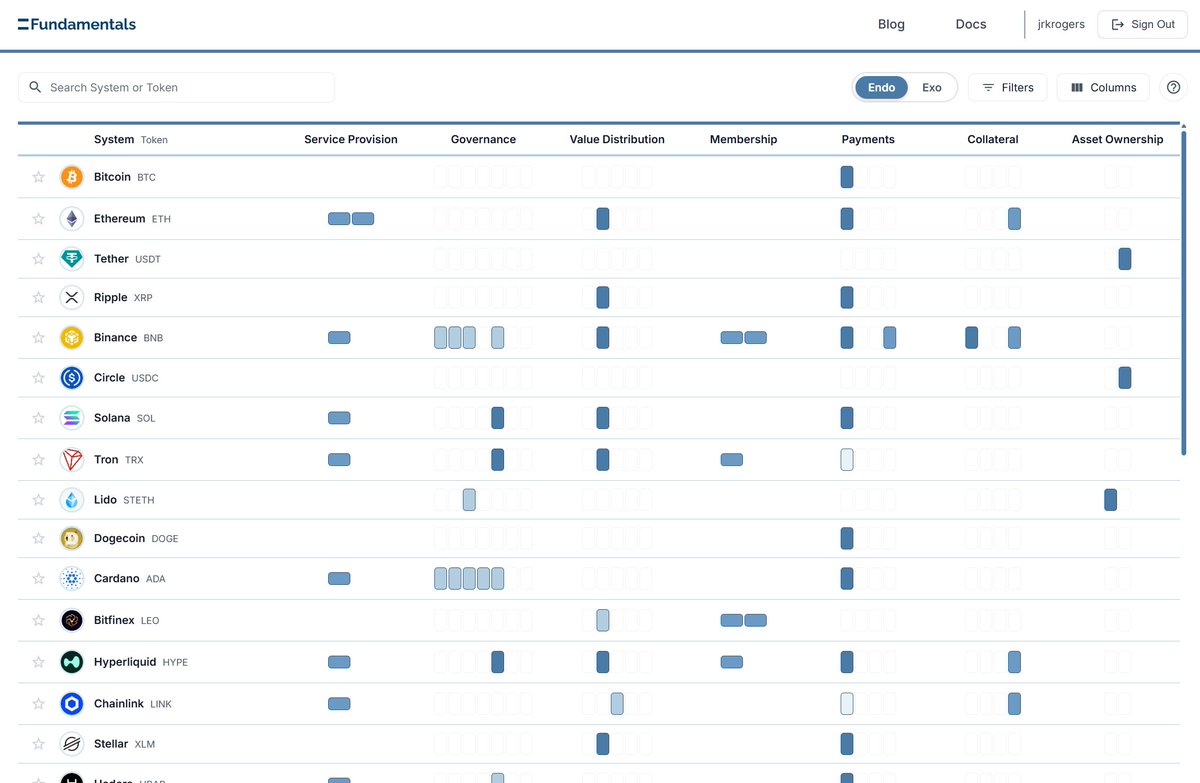Click the Stellar logo icon

[x=72, y=744]
